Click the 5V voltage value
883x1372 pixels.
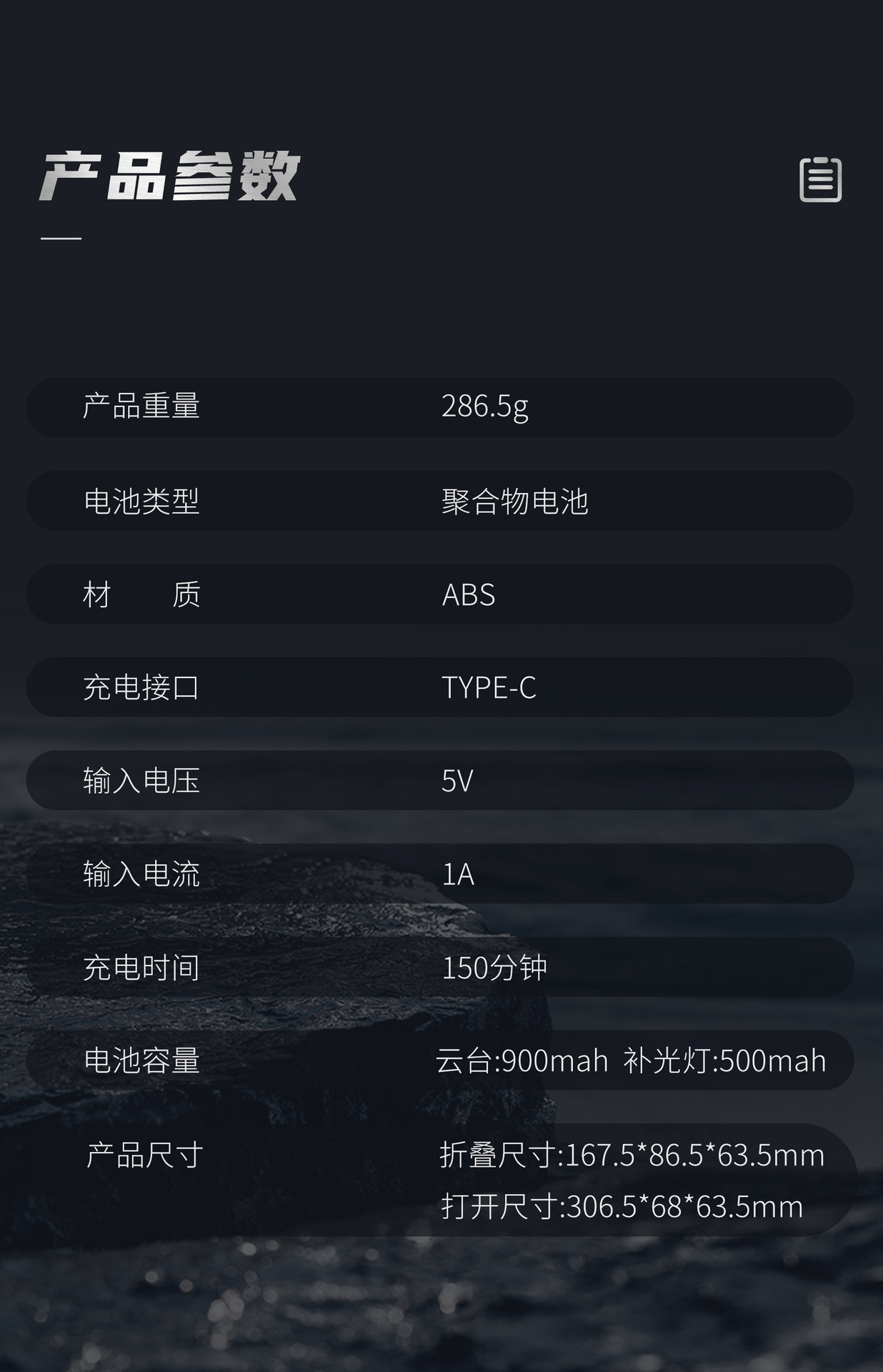point(457,780)
